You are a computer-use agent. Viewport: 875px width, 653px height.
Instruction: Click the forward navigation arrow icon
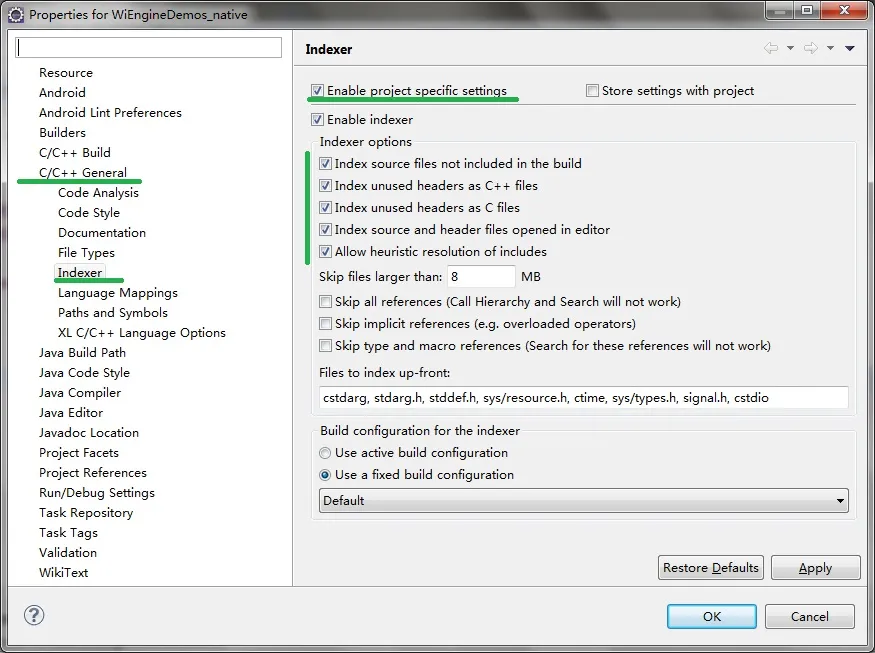pos(811,48)
